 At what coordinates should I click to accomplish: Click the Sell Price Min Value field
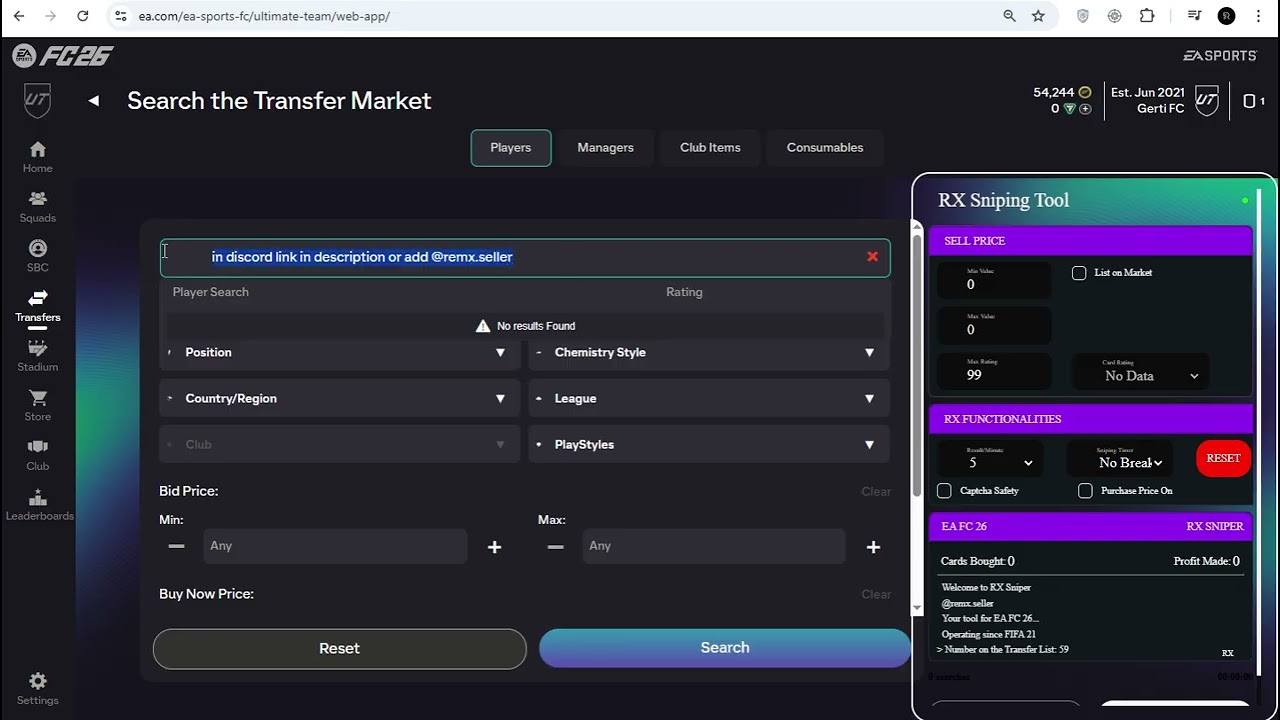(995, 280)
